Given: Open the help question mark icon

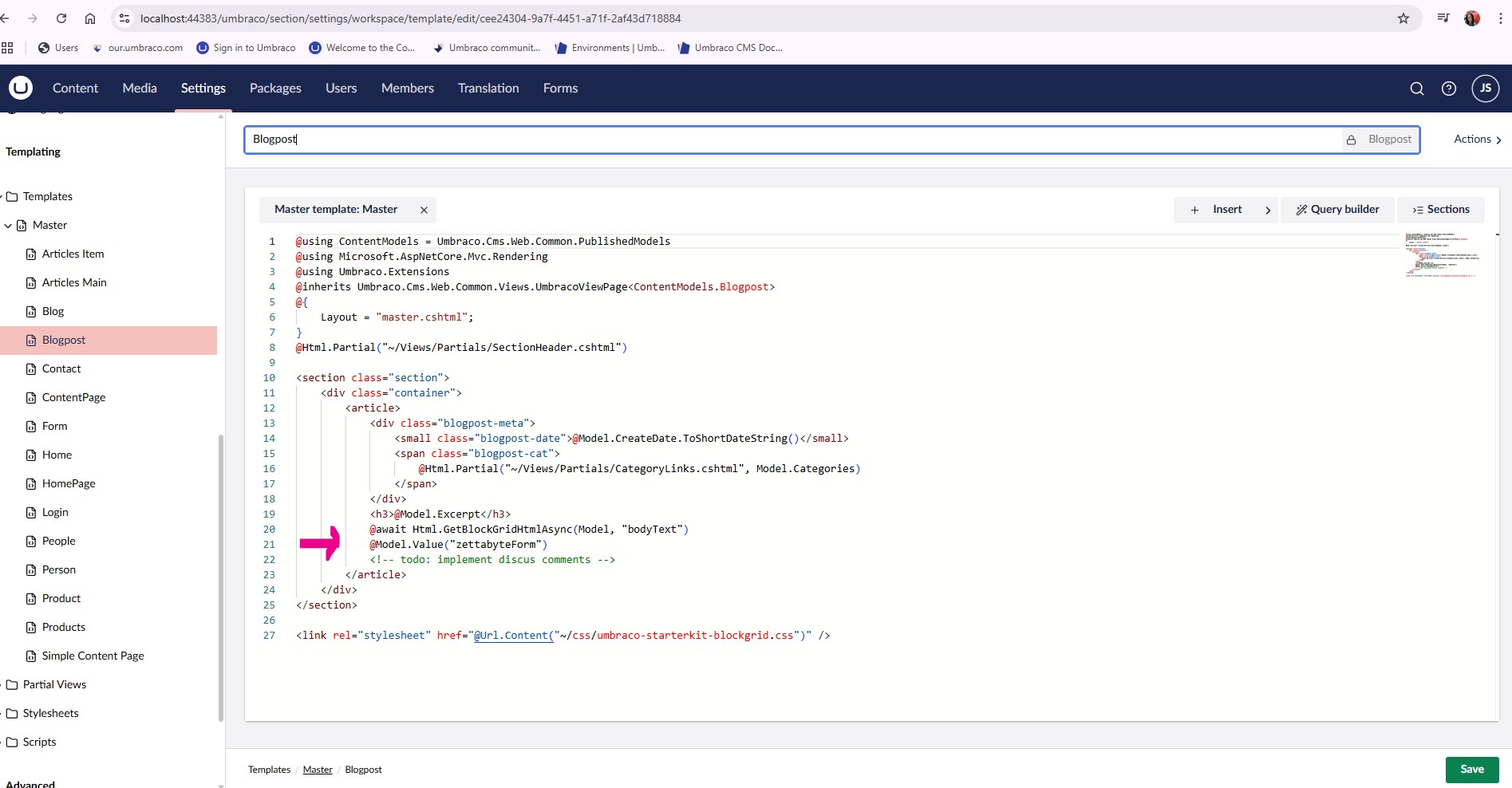Looking at the screenshot, I should (1449, 89).
